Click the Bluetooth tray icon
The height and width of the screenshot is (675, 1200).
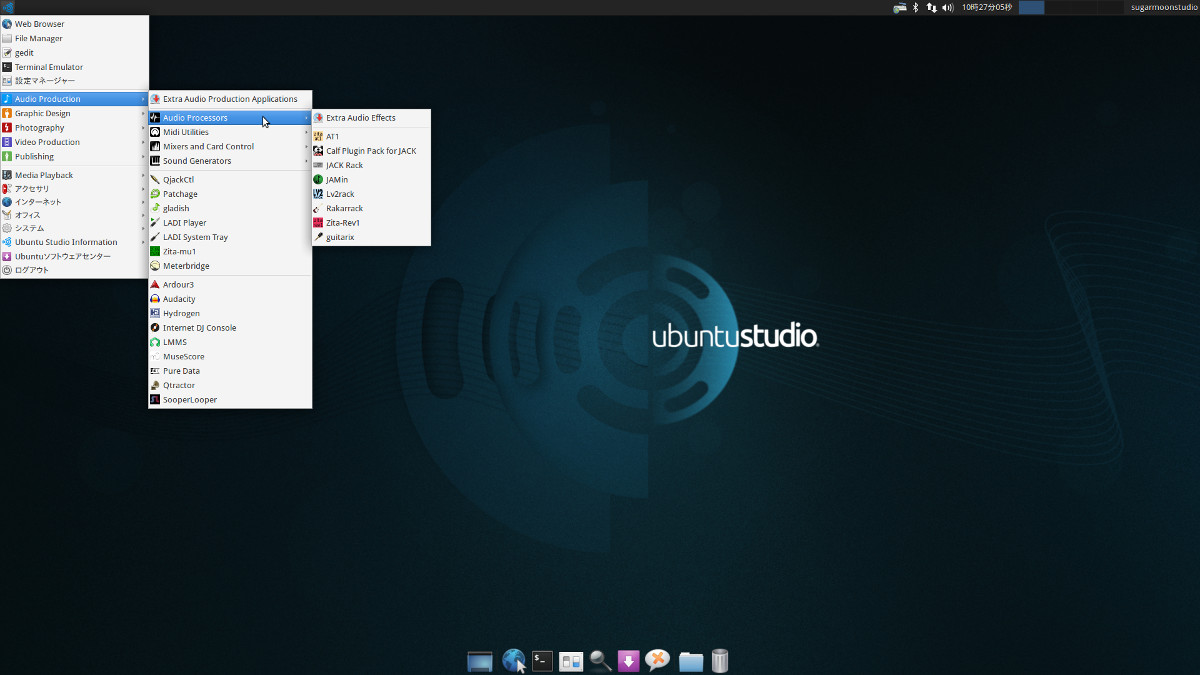[916, 7]
